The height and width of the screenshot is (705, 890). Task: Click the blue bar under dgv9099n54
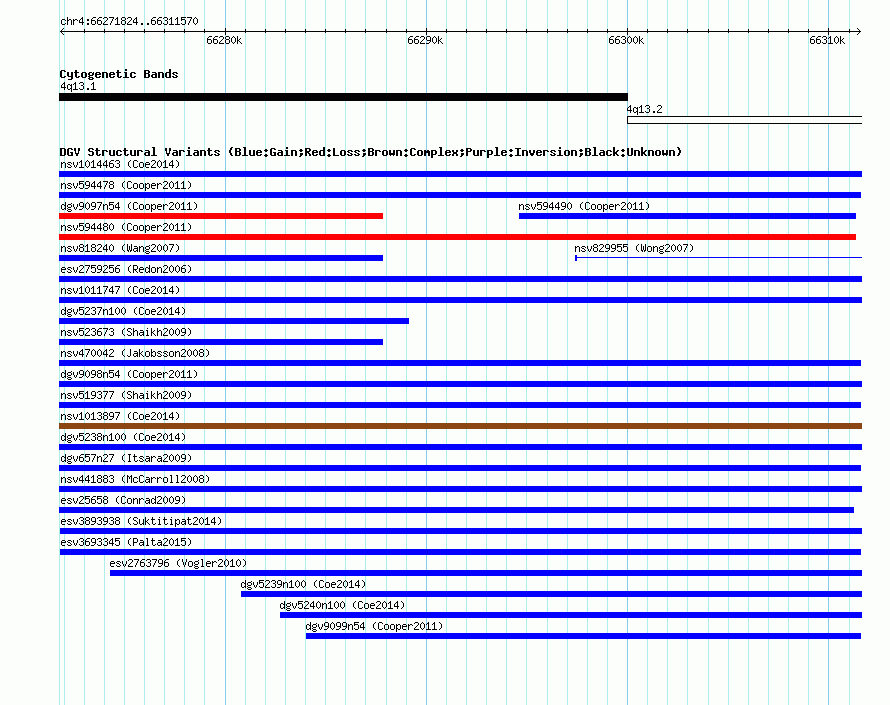(583, 636)
